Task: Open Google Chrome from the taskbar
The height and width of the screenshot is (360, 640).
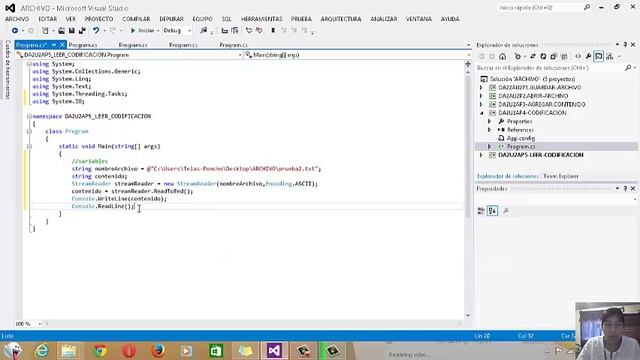Action: point(100,351)
